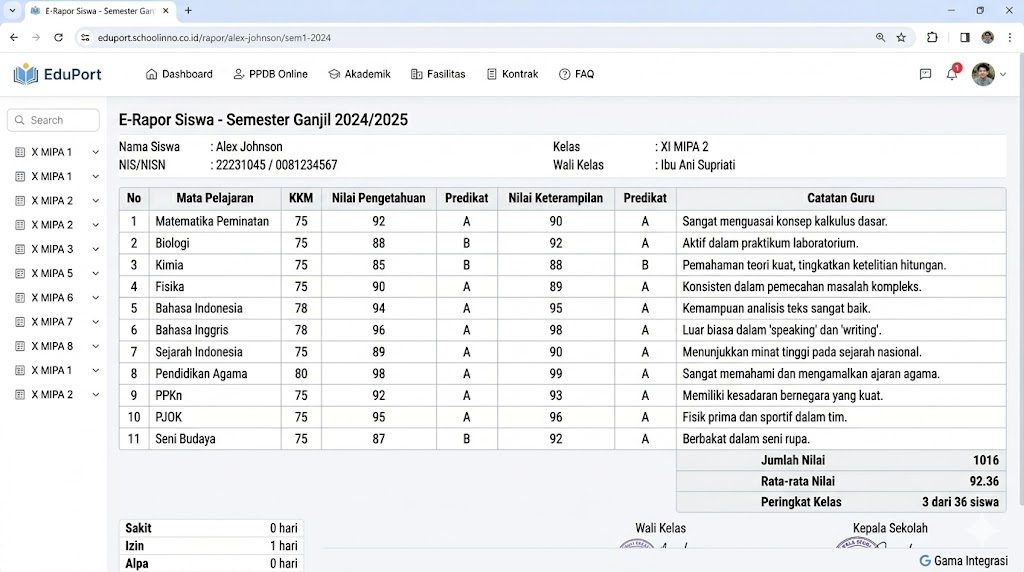Toggle the browser side panel icon

pos(965,38)
